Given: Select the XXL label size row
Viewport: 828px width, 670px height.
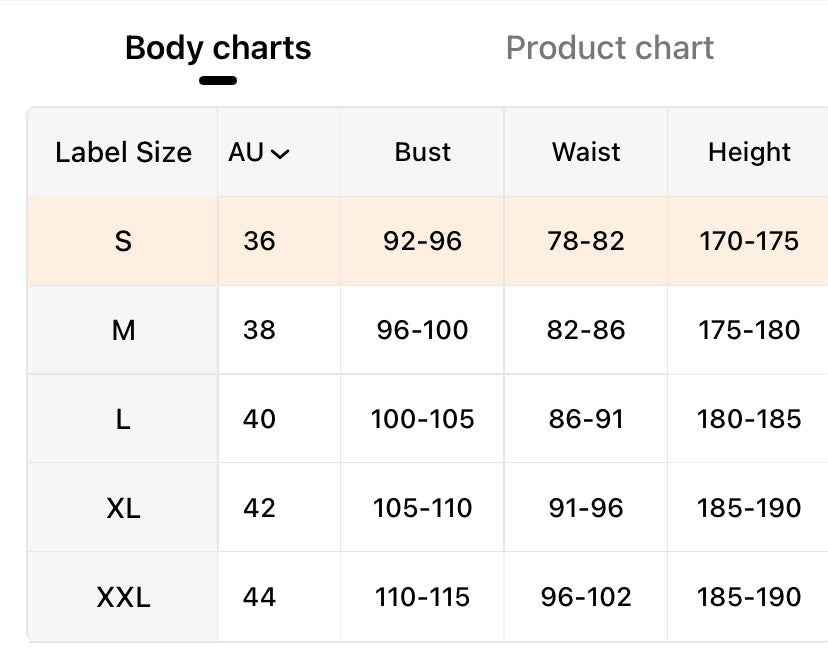Looking at the screenshot, I should point(123,597).
